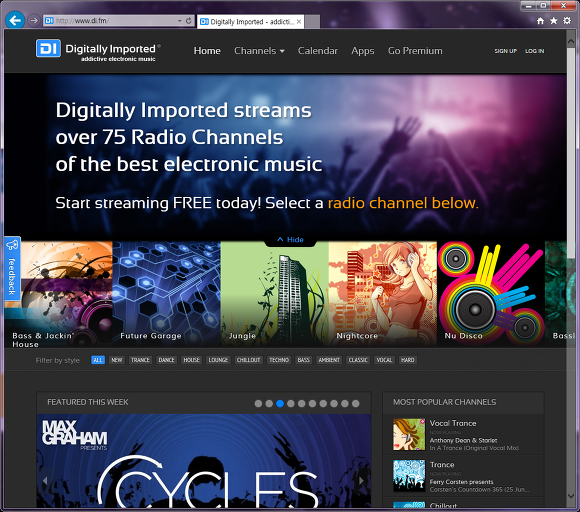Open browser Tools gear icon
Screen dimensions: 580x512
[x=567, y=21]
